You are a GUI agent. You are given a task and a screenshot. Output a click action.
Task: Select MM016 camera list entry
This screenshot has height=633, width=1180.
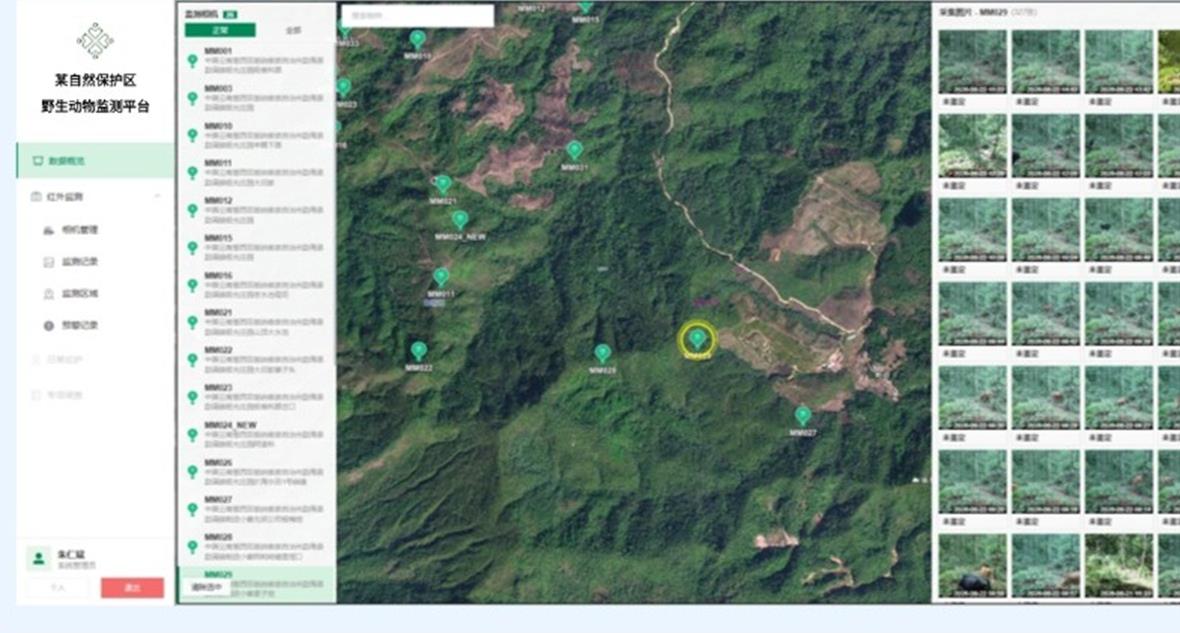pyautogui.click(x=256, y=285)
